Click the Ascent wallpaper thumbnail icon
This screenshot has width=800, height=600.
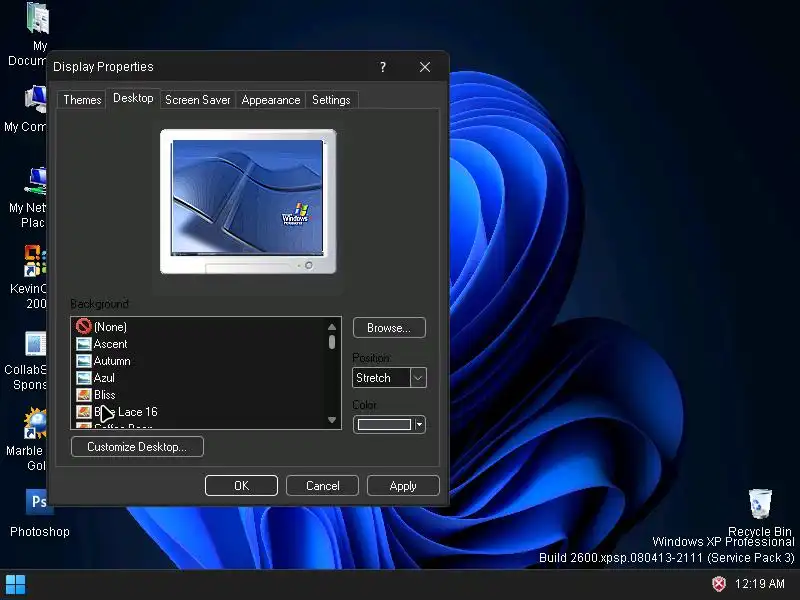84,344
